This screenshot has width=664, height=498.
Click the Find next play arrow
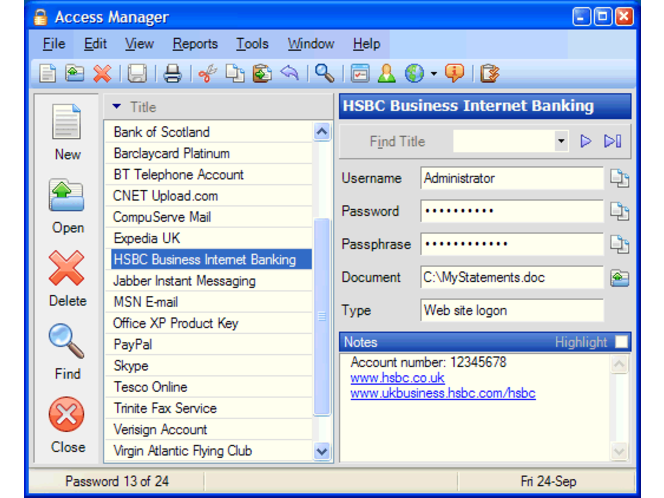(x=586, y=141)
